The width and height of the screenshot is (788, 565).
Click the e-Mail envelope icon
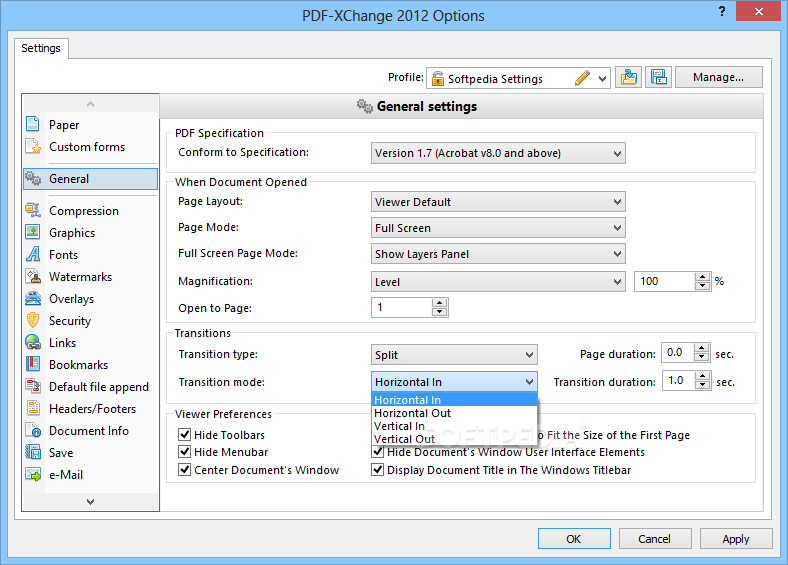(x=33, y=474)
